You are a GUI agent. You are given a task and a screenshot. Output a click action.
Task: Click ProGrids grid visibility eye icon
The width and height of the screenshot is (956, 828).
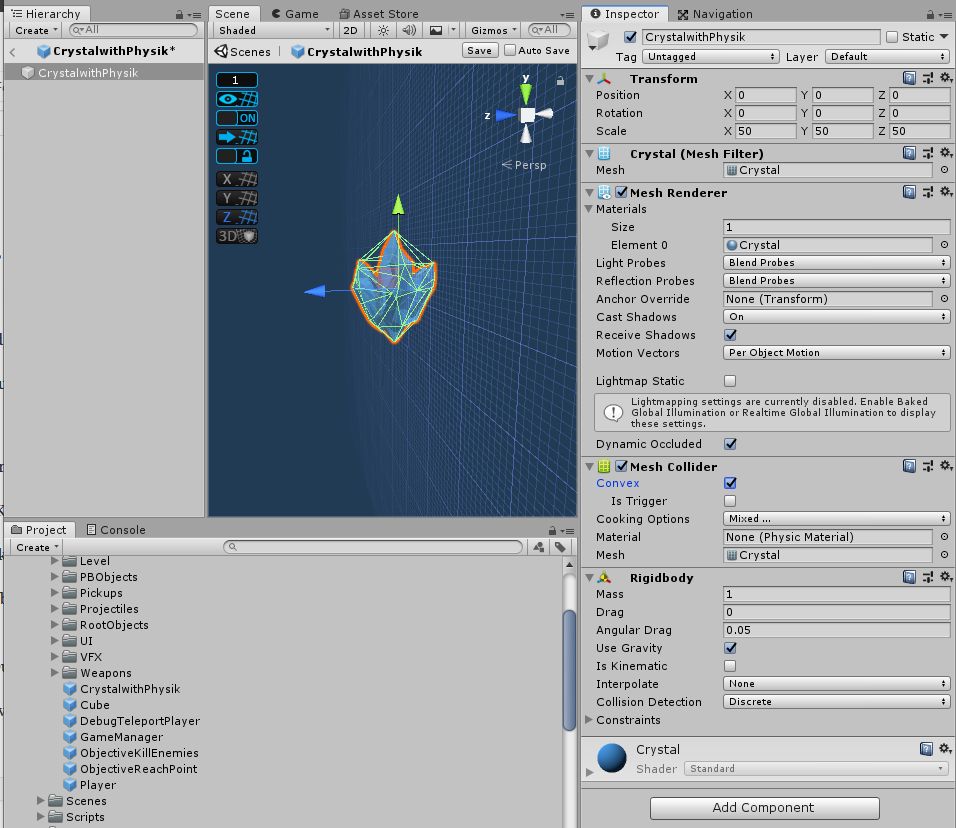click(x=227, y=99)
